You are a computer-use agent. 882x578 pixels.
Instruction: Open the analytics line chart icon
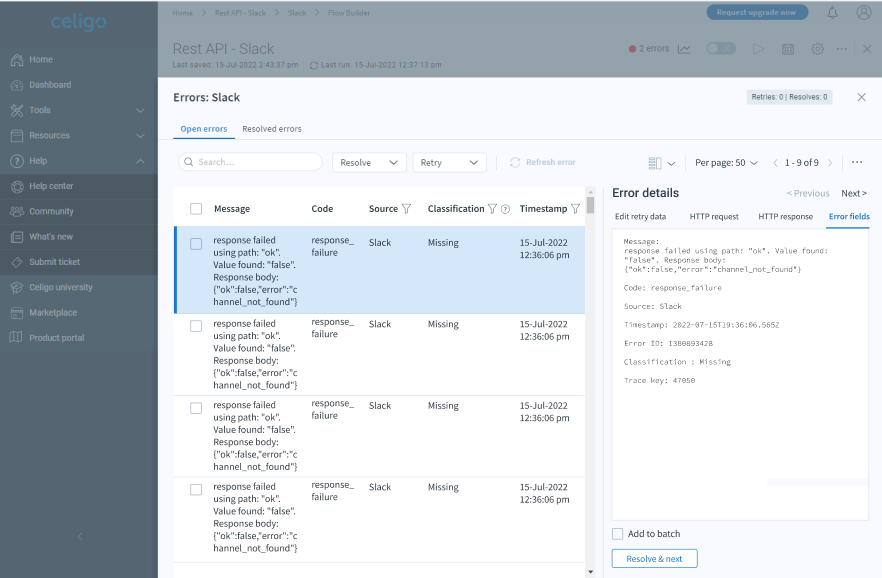684,49
